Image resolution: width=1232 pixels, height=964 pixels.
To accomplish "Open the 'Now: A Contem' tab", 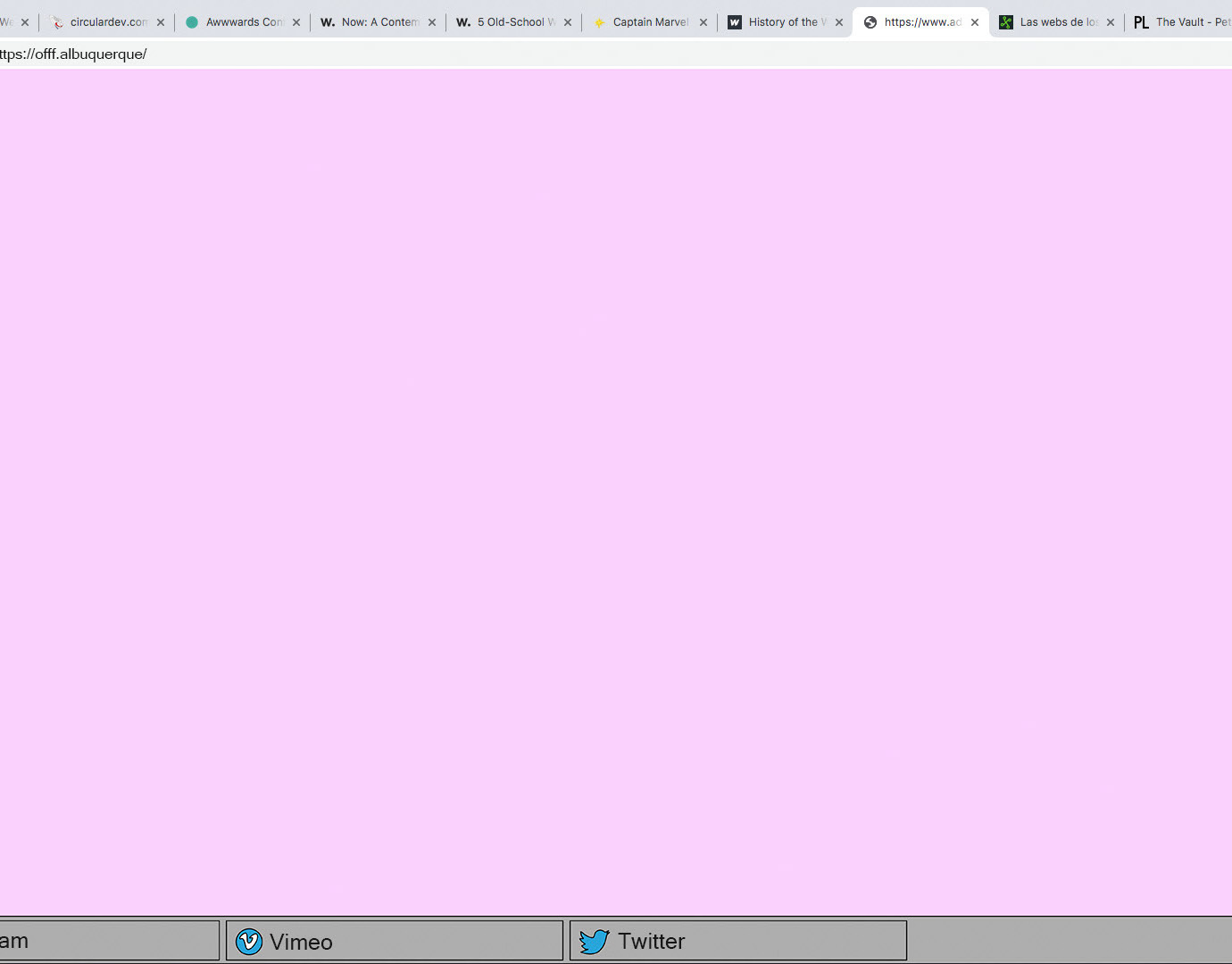I will tap(379, 22).
